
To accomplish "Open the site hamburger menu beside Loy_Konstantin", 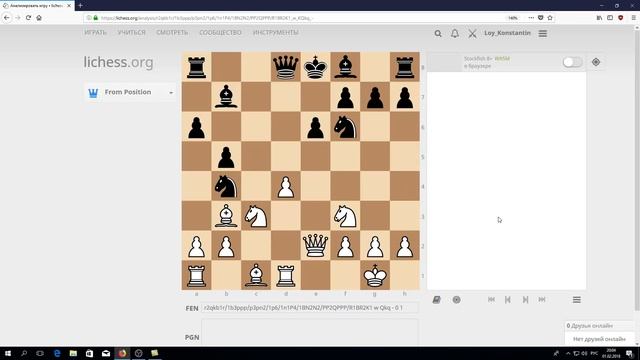I will 542,33.
